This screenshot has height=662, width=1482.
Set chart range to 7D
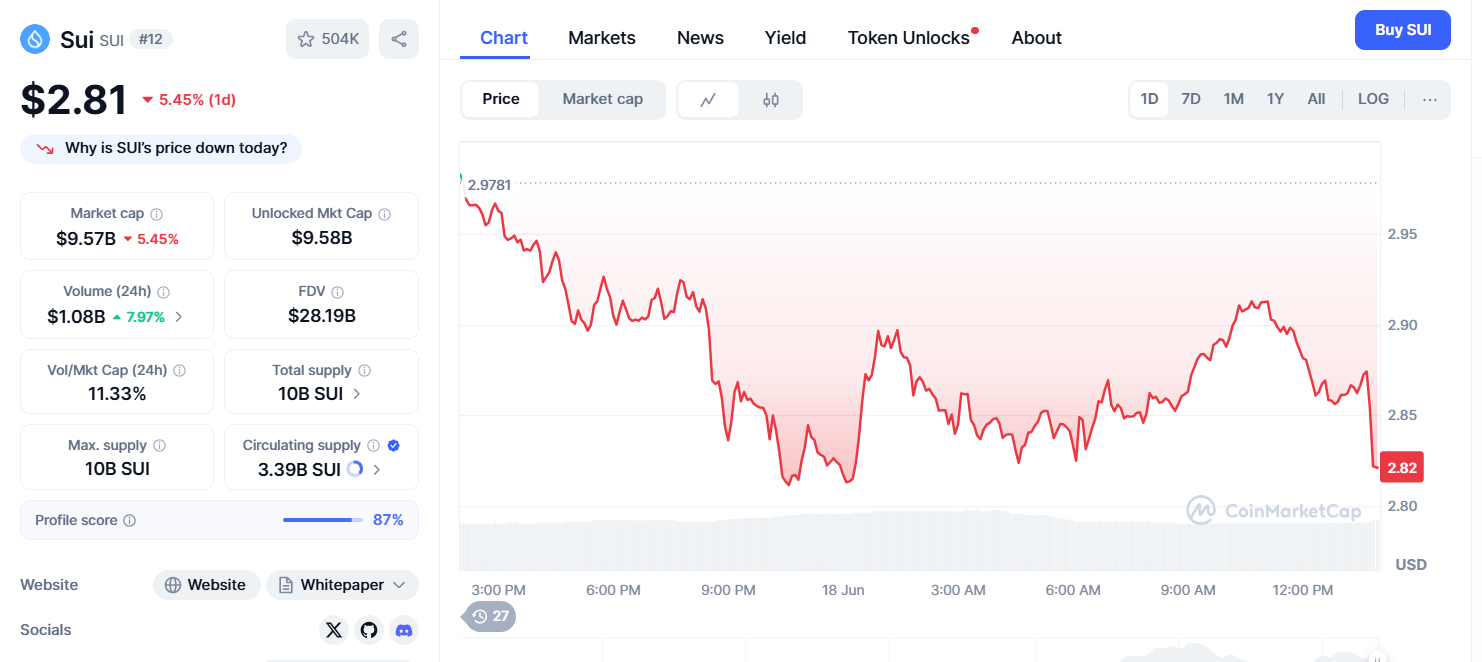point(1191,99)
